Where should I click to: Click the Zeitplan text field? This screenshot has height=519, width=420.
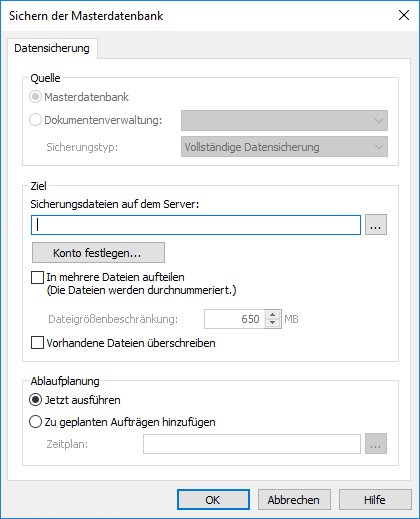click(x=252, y=444)
